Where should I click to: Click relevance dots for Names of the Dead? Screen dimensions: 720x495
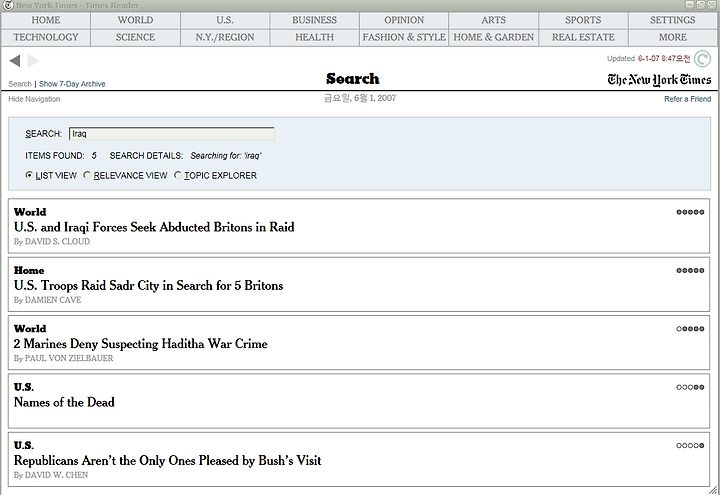pyautogui.click(x=690, y=387)
